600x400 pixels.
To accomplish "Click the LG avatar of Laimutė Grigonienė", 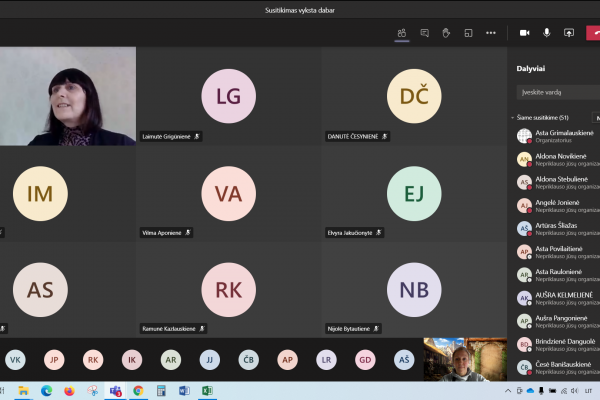I will coord(228,96).
